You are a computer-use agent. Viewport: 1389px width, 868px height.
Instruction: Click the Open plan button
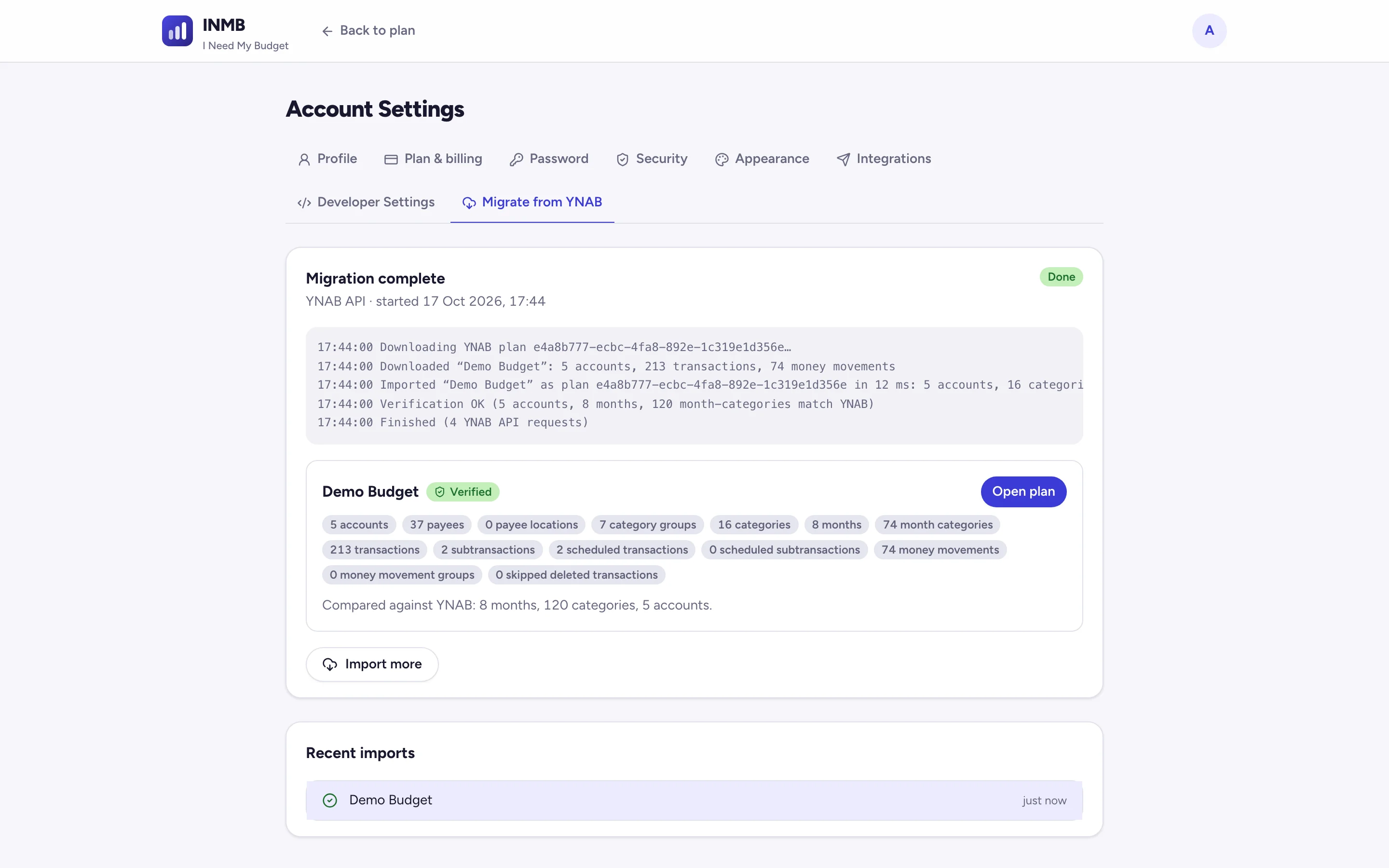pos(1023,492)
